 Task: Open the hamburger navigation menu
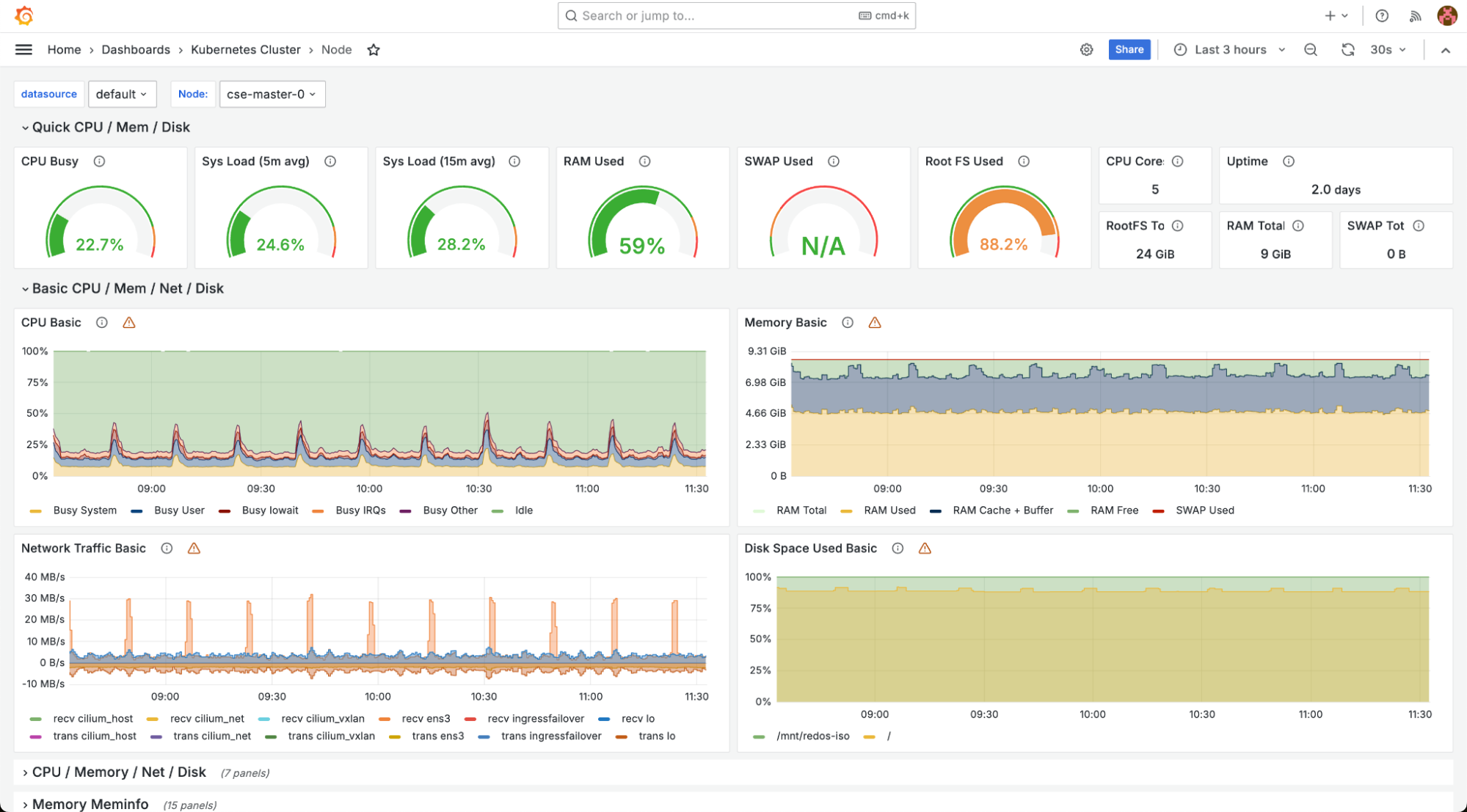coord(23,50)
